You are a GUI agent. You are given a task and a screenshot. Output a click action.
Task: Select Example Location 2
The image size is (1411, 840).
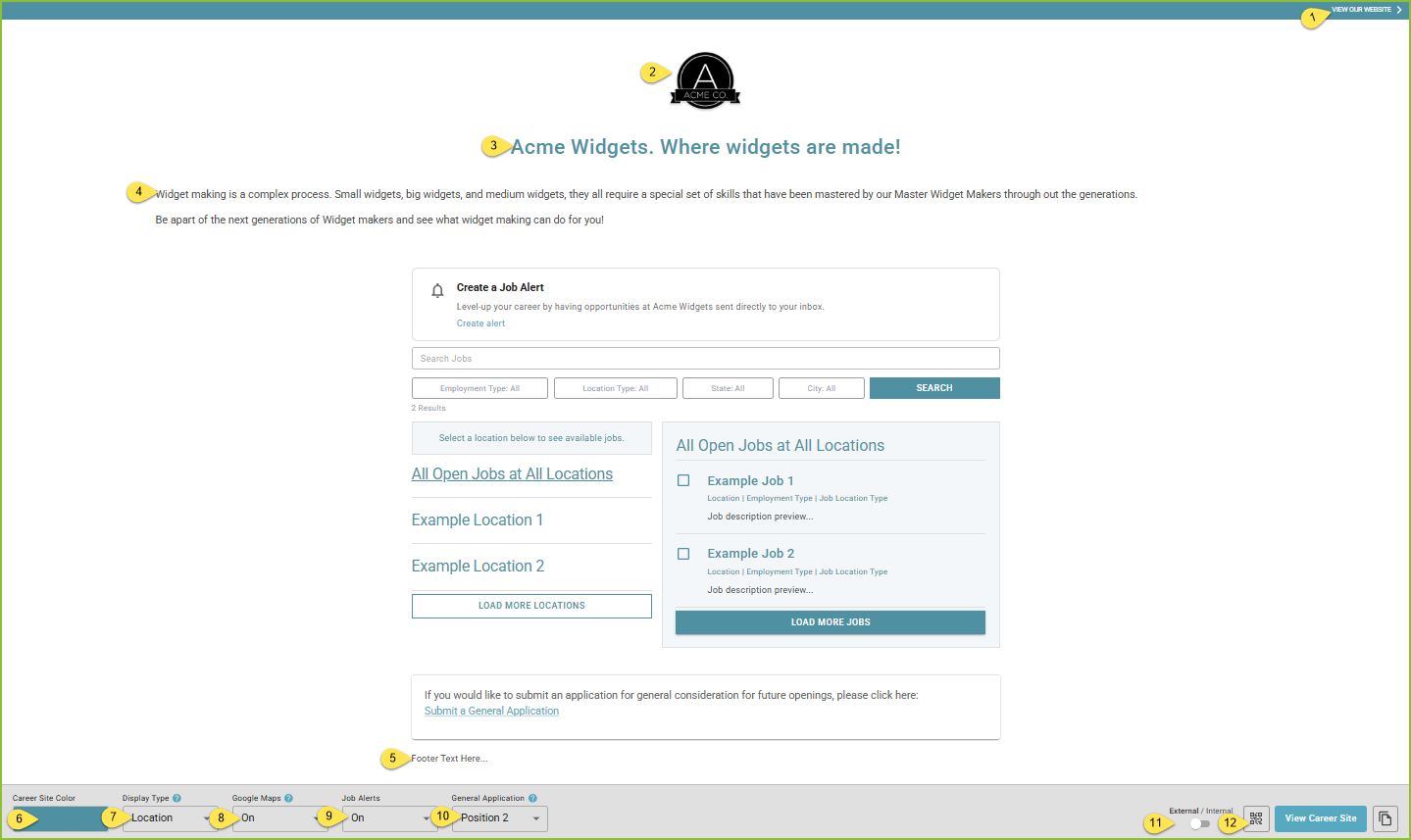(x=478, y=567)
